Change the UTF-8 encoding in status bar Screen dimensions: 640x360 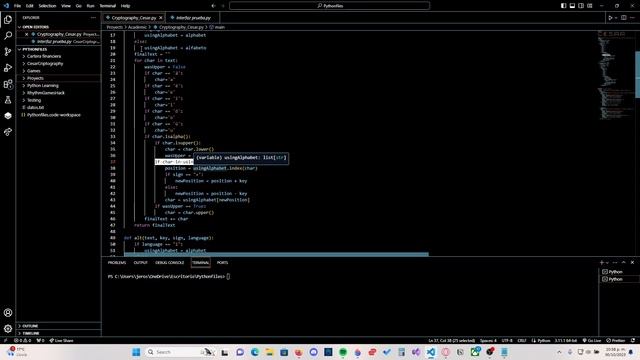(507, 340)
